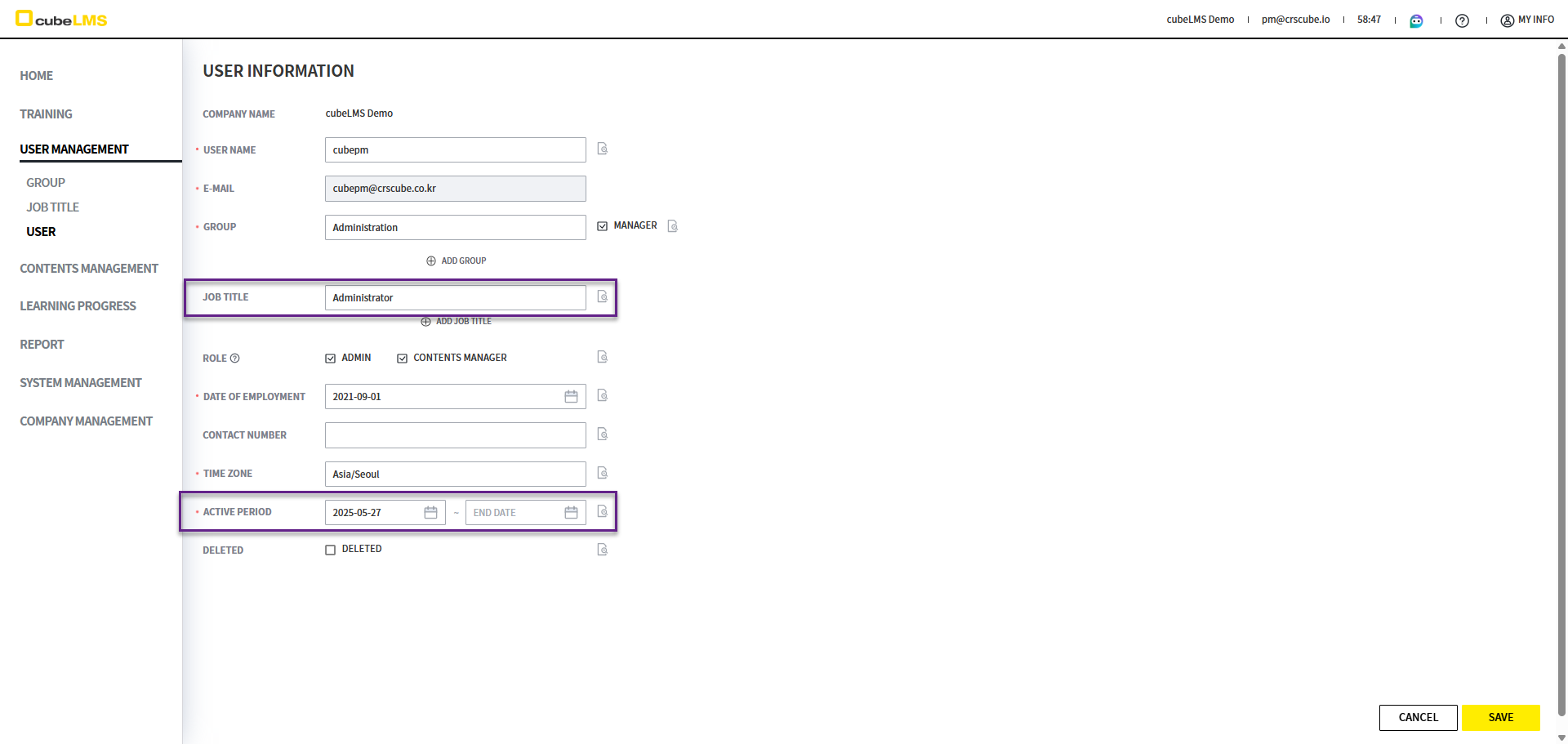
Task: Toggle the Admin role checkbox
Action: click(x=331, y=359)
